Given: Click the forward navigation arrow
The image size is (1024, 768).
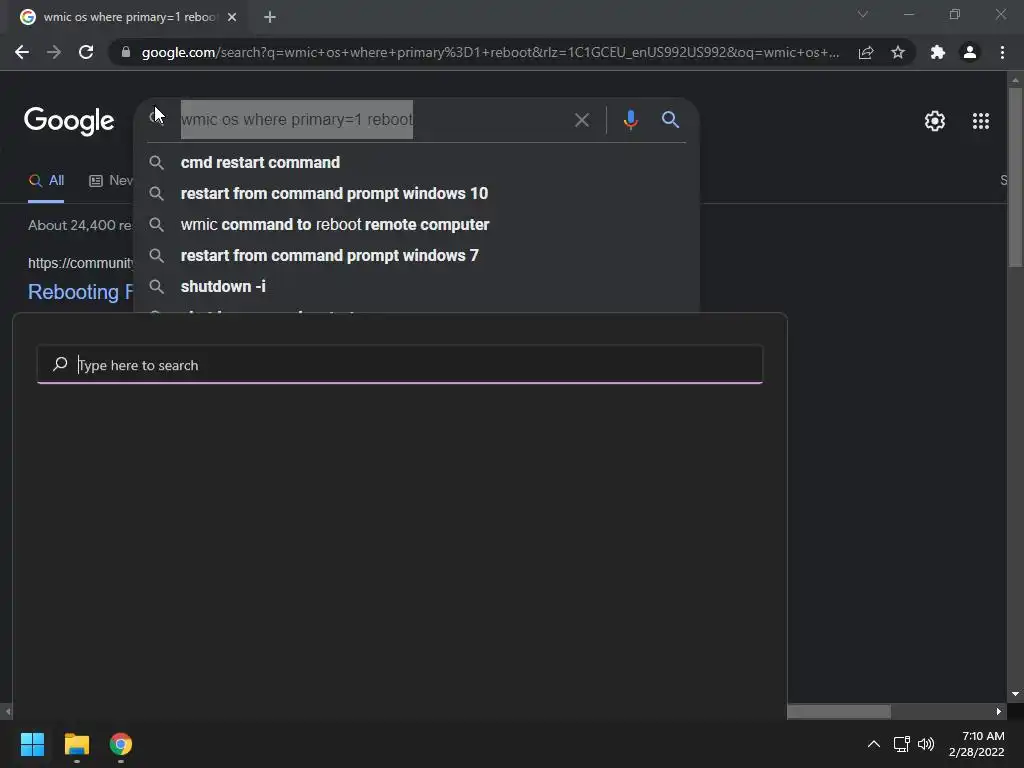Looking at the screenshot, I should tap(54, 52).
